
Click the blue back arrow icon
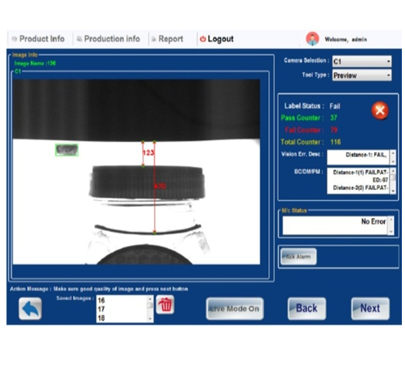(x=30, y=309)
